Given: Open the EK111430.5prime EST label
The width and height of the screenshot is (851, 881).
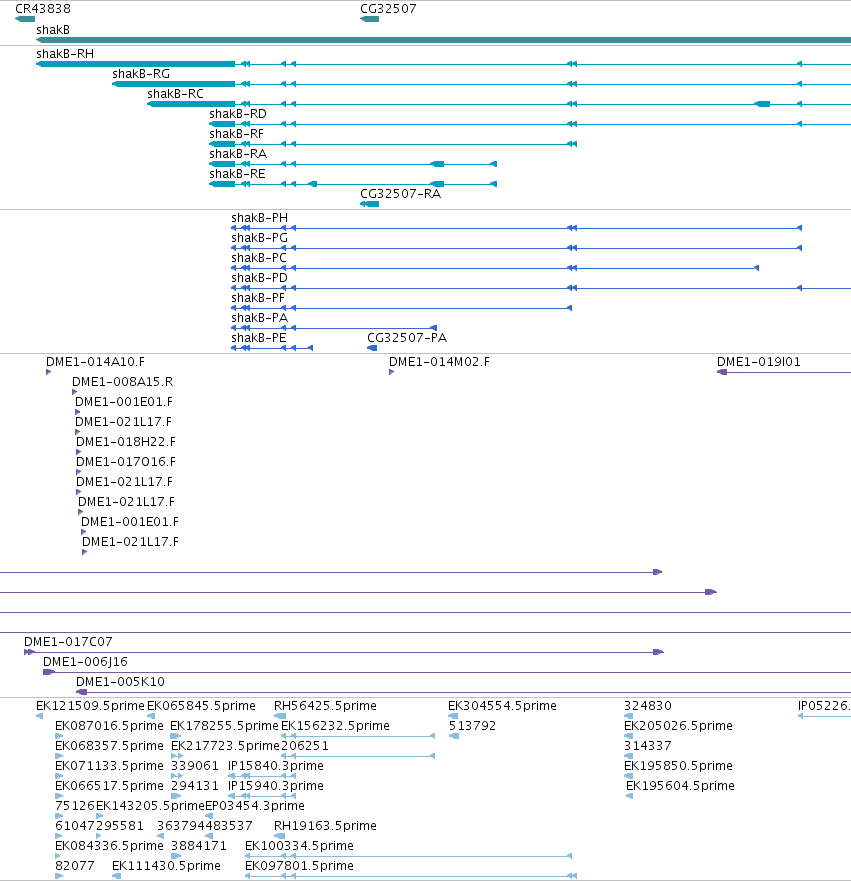Looking at the screenshot, I should click(x=166, y=866).
